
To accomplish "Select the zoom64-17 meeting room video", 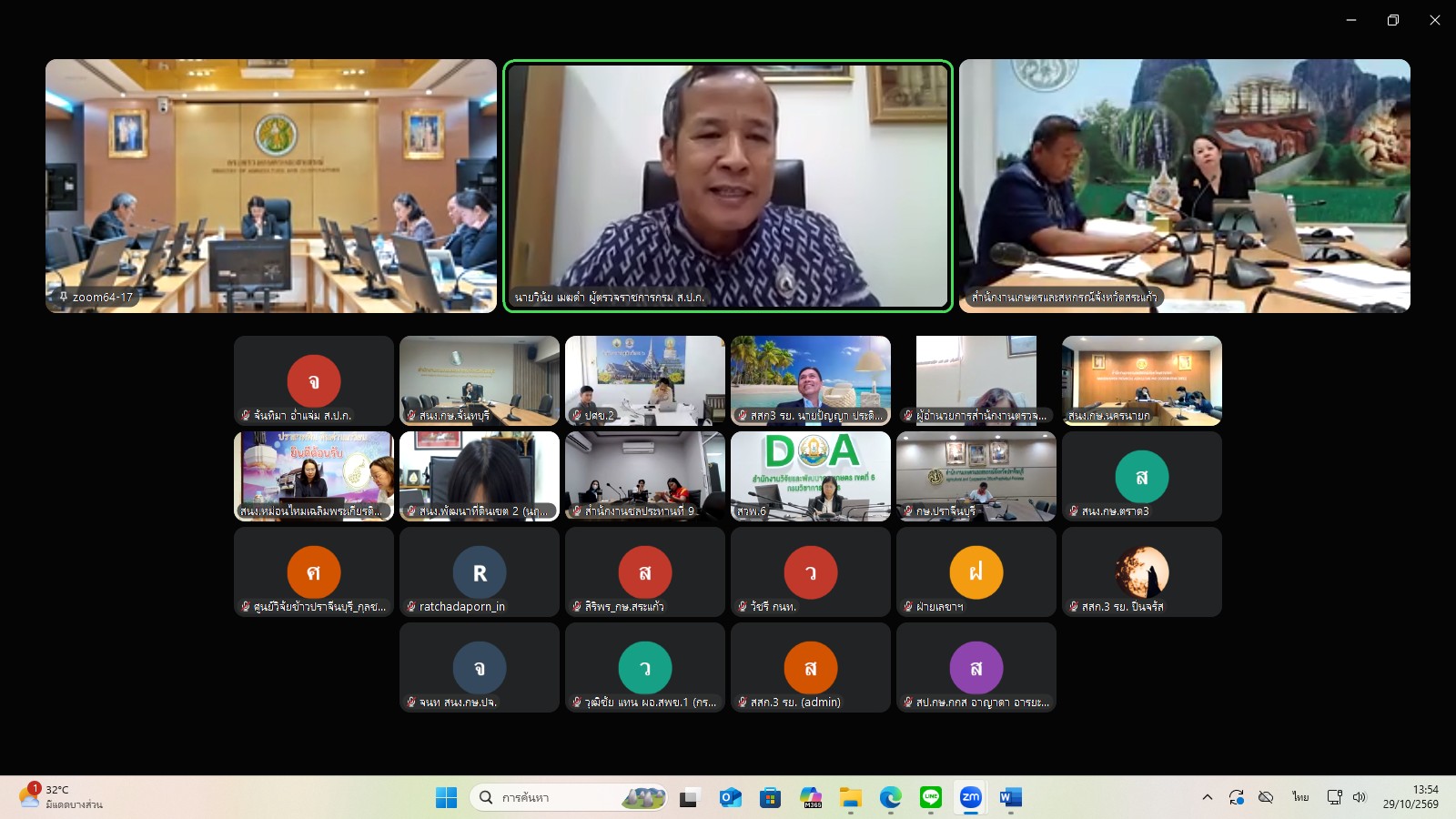I will tap(271, 186).
